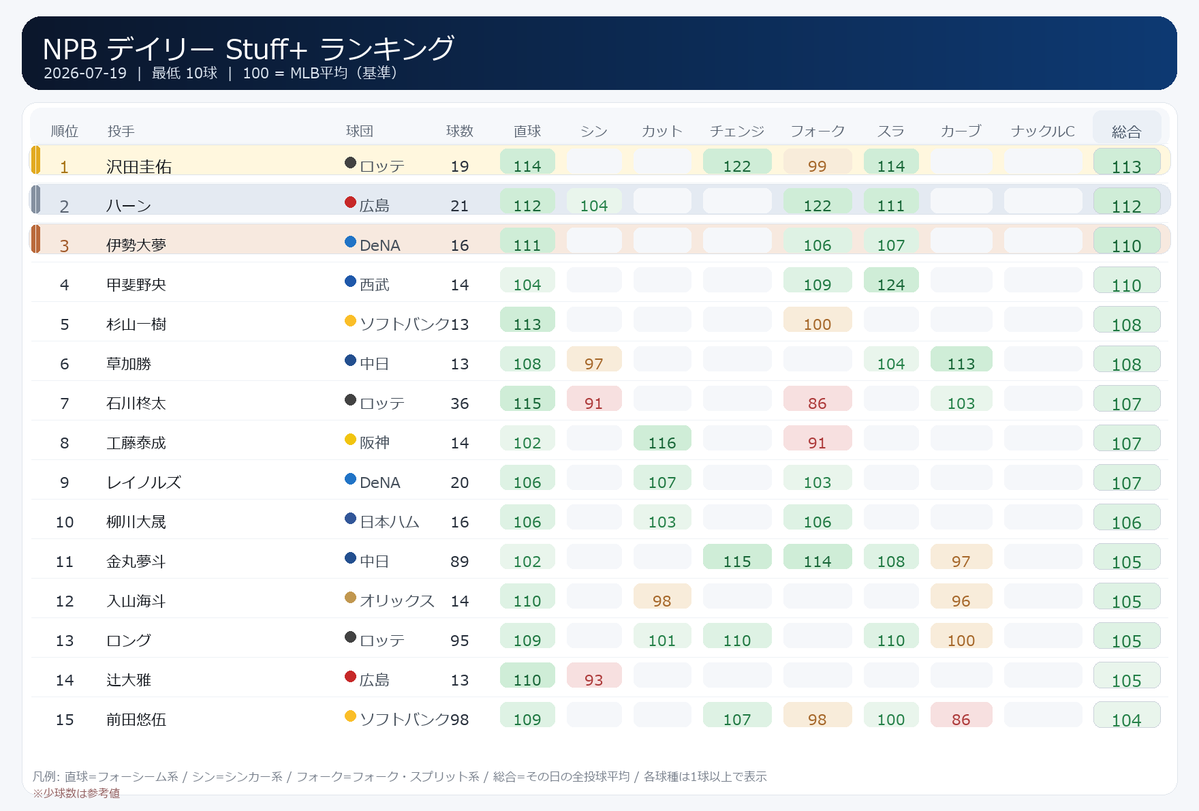Click the ナックルC column header
Viewport: 1199px width, 811px height.
[x=1042, y=131]
